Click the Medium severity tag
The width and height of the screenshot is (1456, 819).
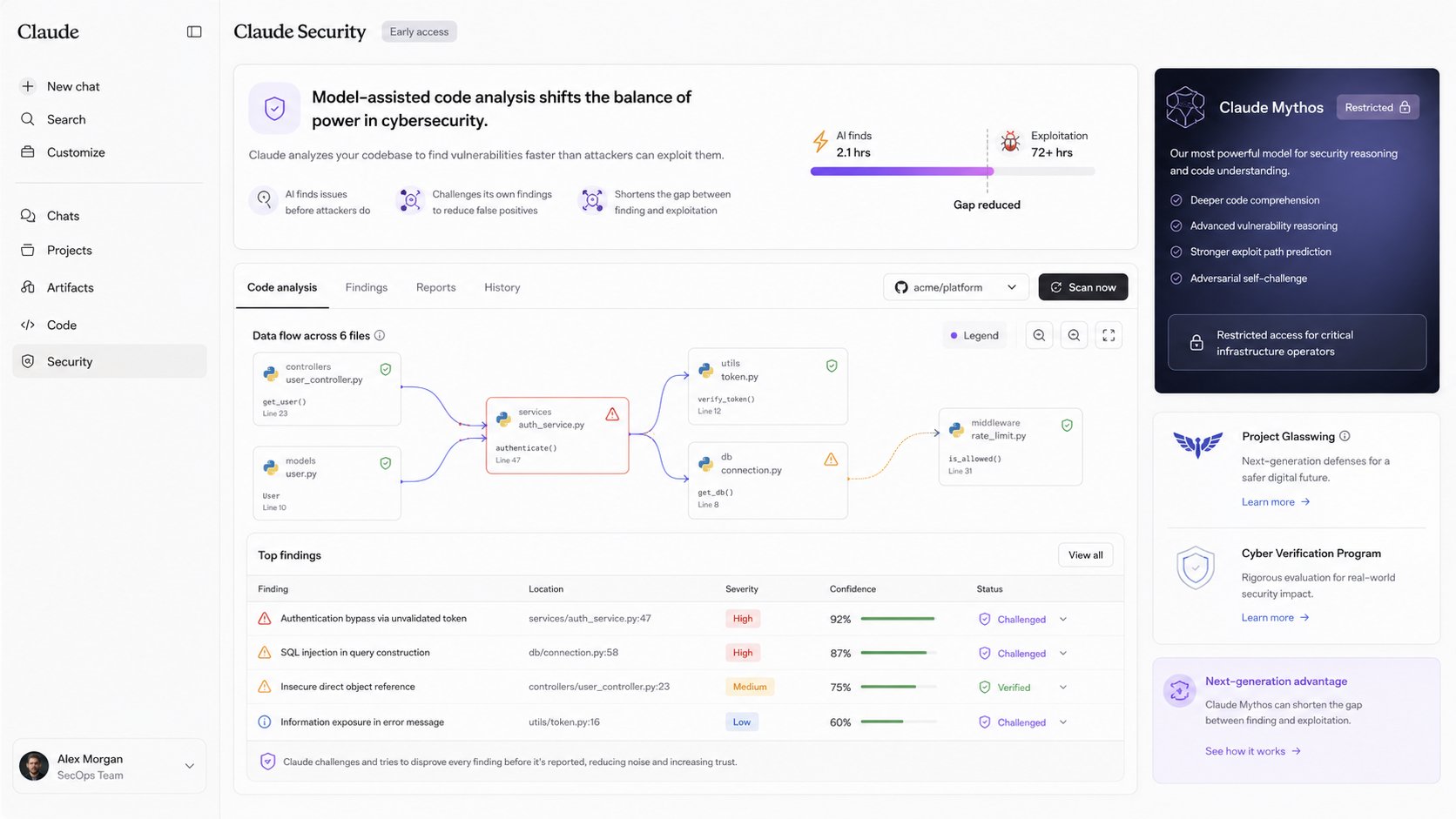click(x=750, y=687)
